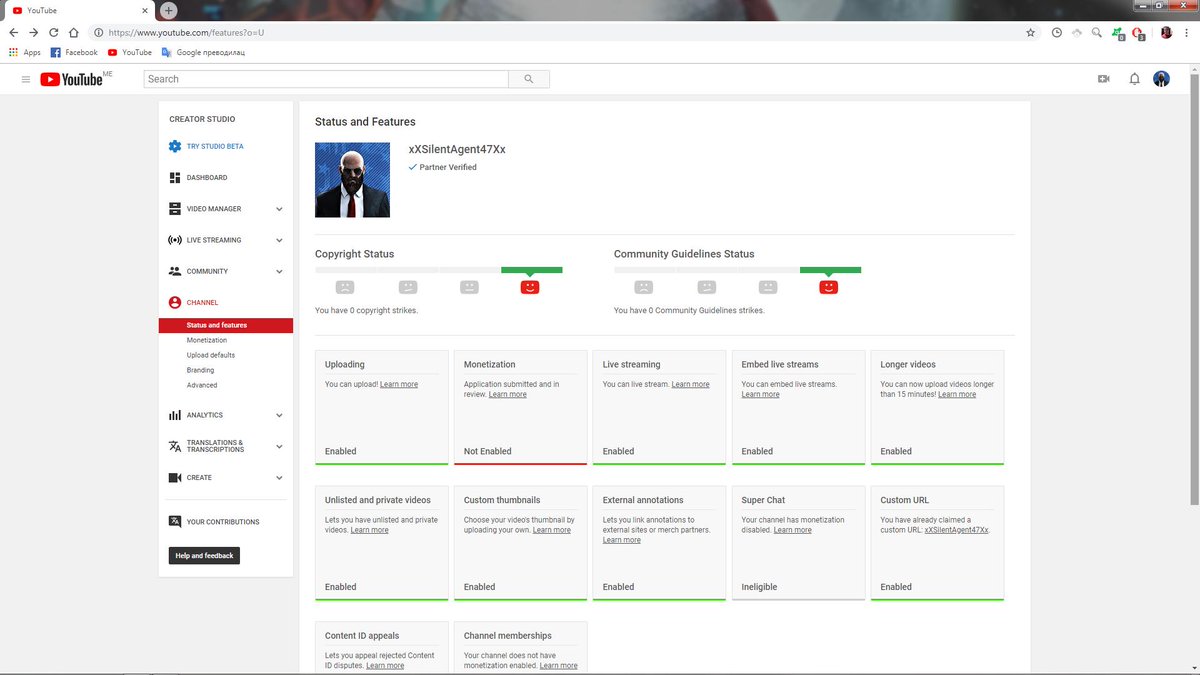Switch to the YouTube browser tab
Viewport: 1200px width, 675px height.
(78, 10)
